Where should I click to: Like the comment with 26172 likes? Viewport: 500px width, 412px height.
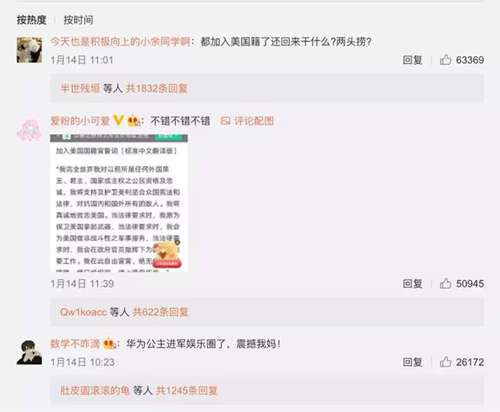pos(445,362)
